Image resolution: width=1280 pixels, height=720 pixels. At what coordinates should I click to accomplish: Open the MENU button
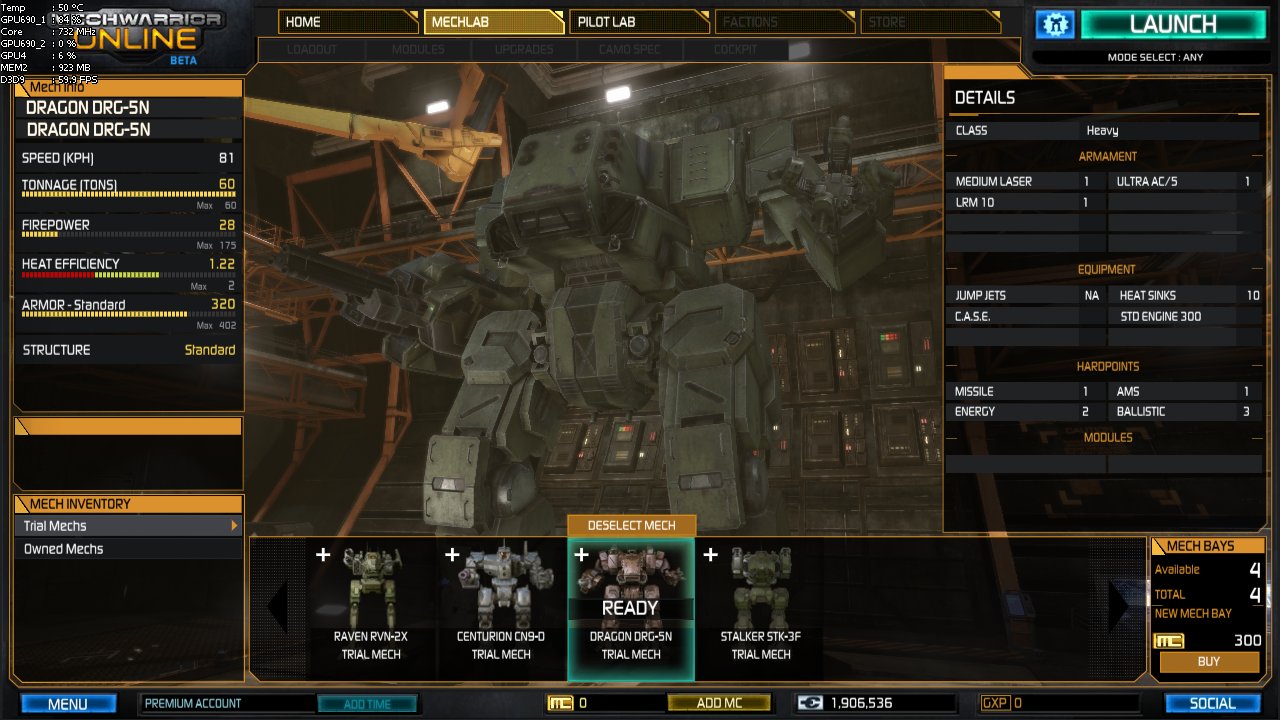pyautogui.click(x=68, y=704)
